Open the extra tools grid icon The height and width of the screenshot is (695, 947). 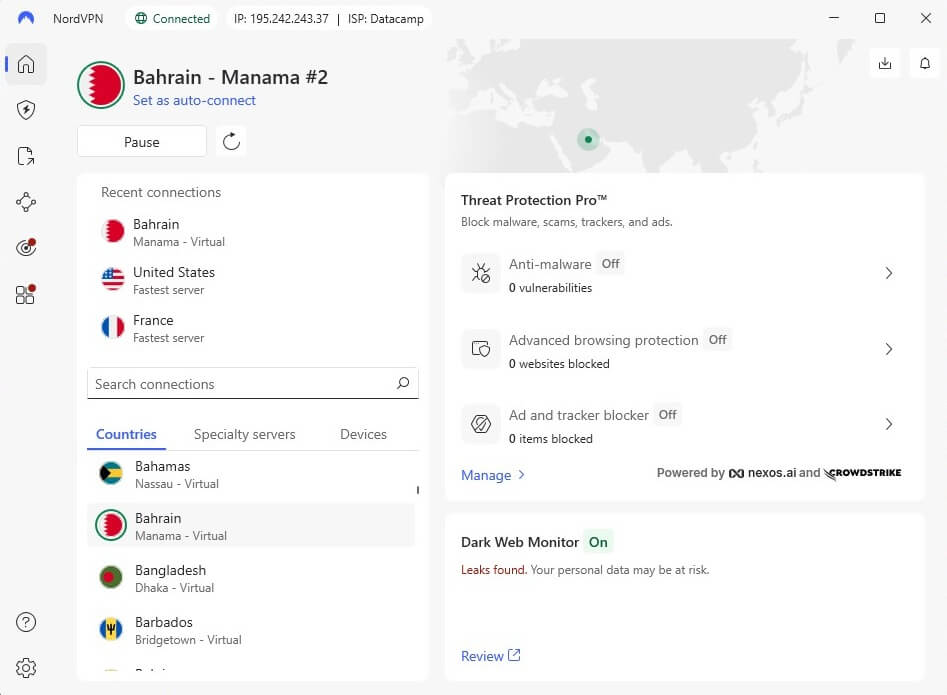pyautogui.click(x=26, y=294)
